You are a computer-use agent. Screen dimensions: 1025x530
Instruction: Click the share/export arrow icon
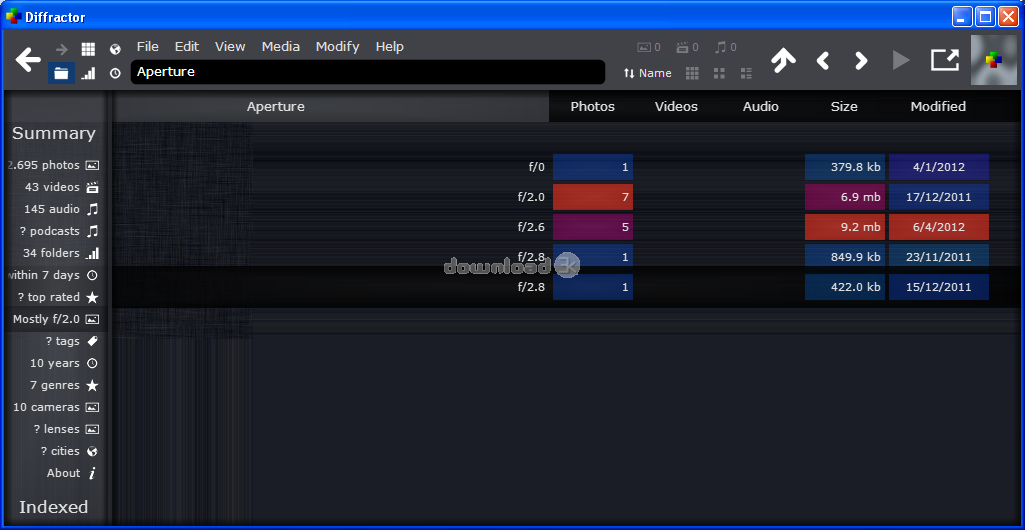pos(945,59)
